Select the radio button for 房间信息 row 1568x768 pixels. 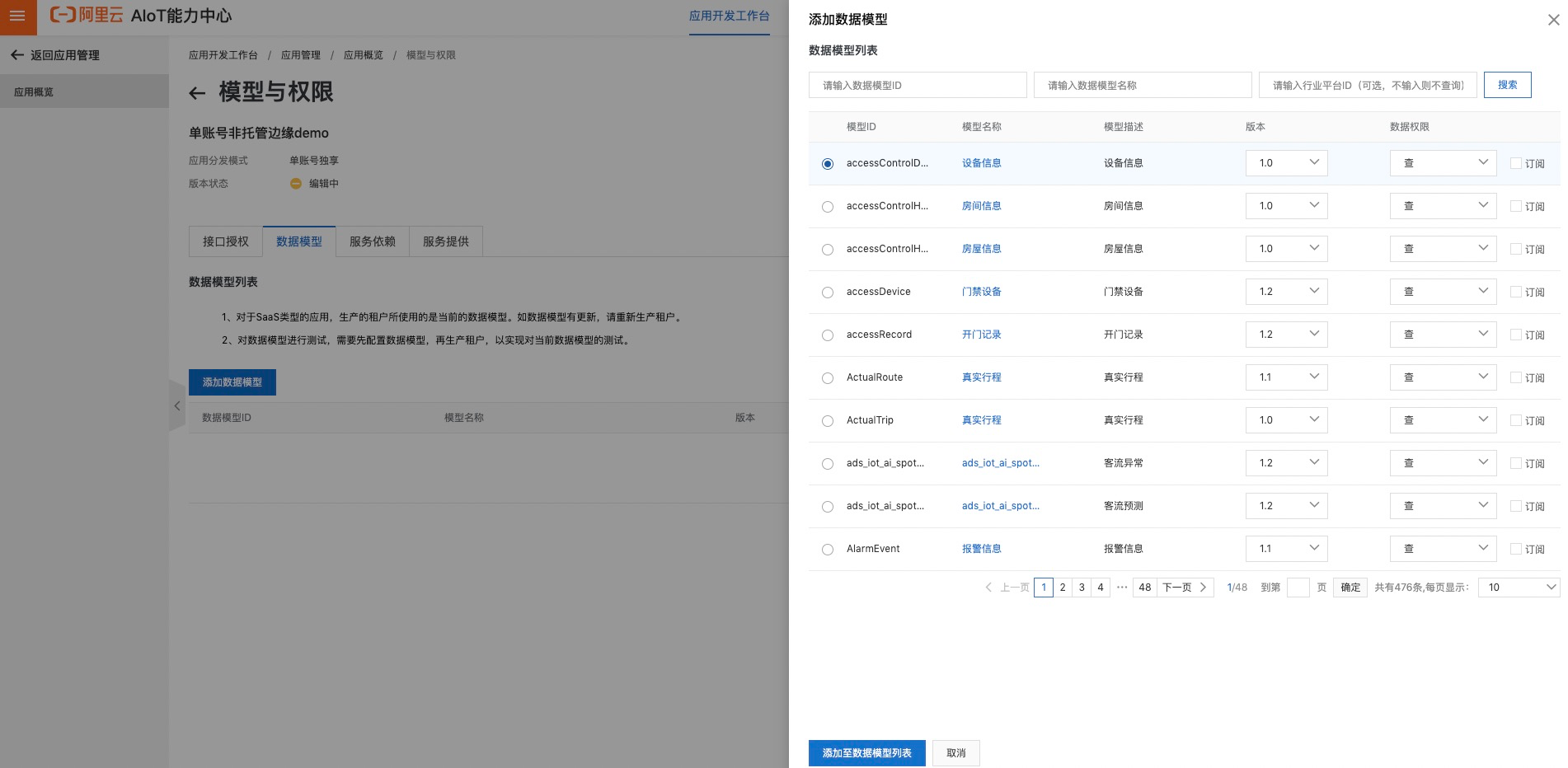pyautogui.click(x=828, y=207)
